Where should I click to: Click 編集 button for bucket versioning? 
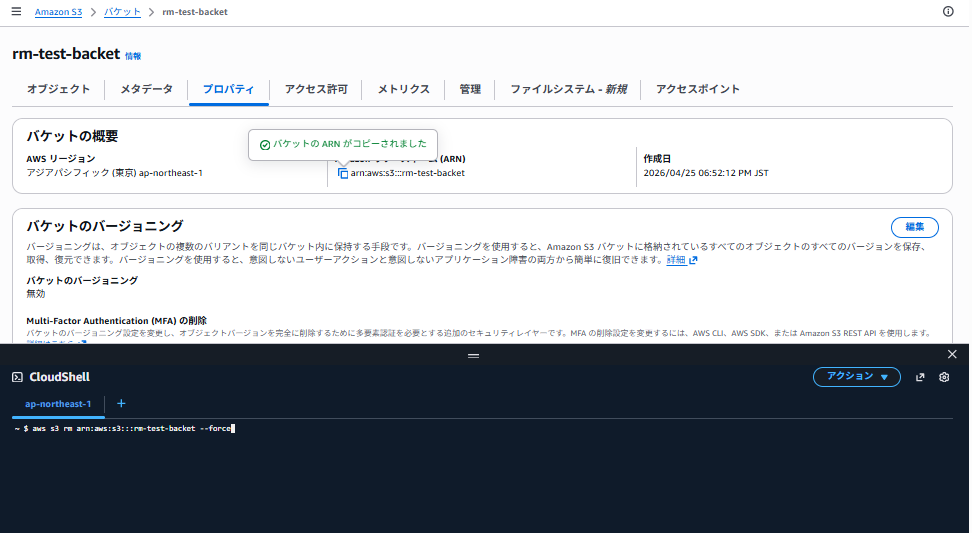point(914,227)
